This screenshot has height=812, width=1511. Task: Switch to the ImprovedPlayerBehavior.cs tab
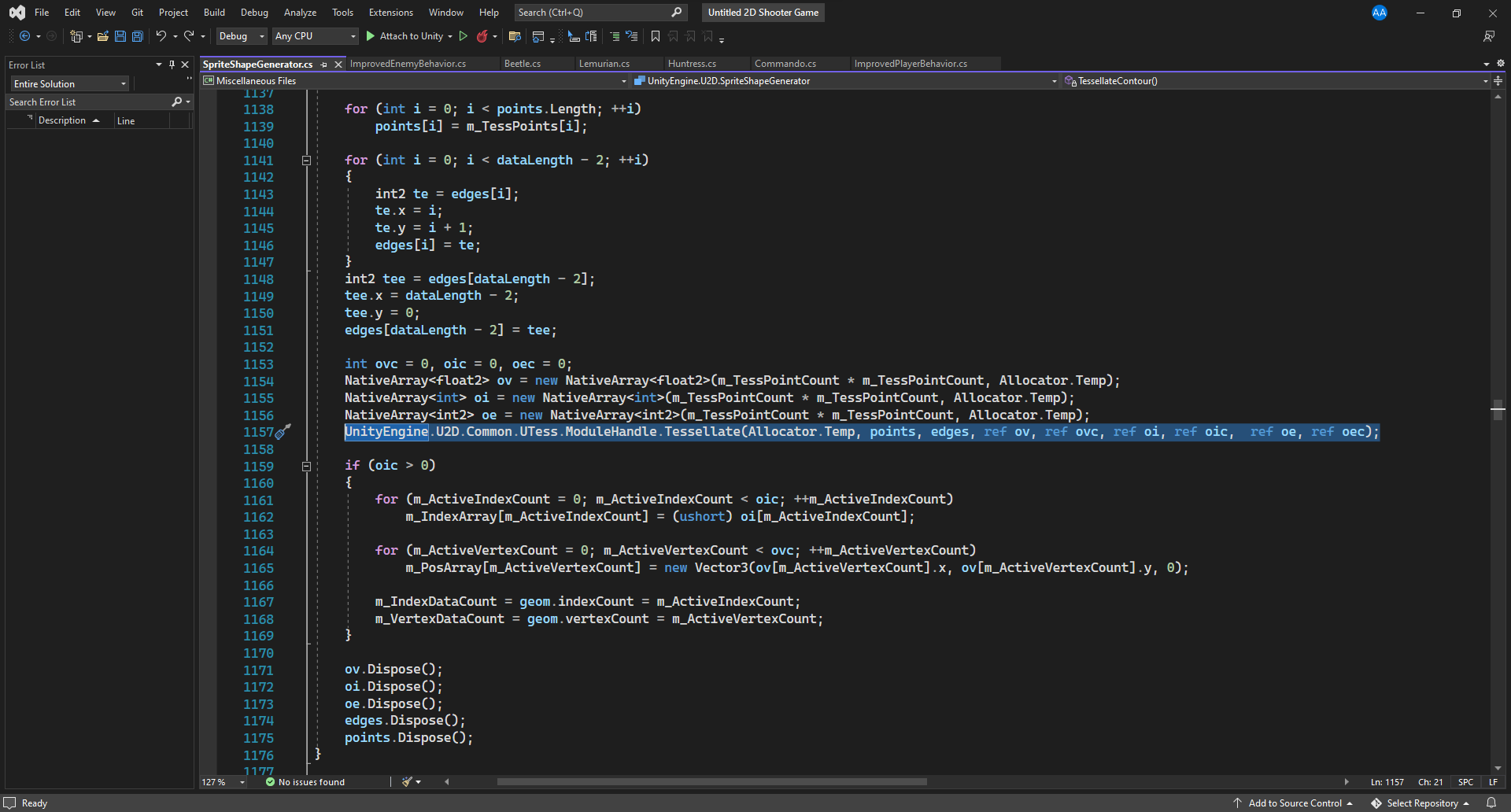click(910, 64)
